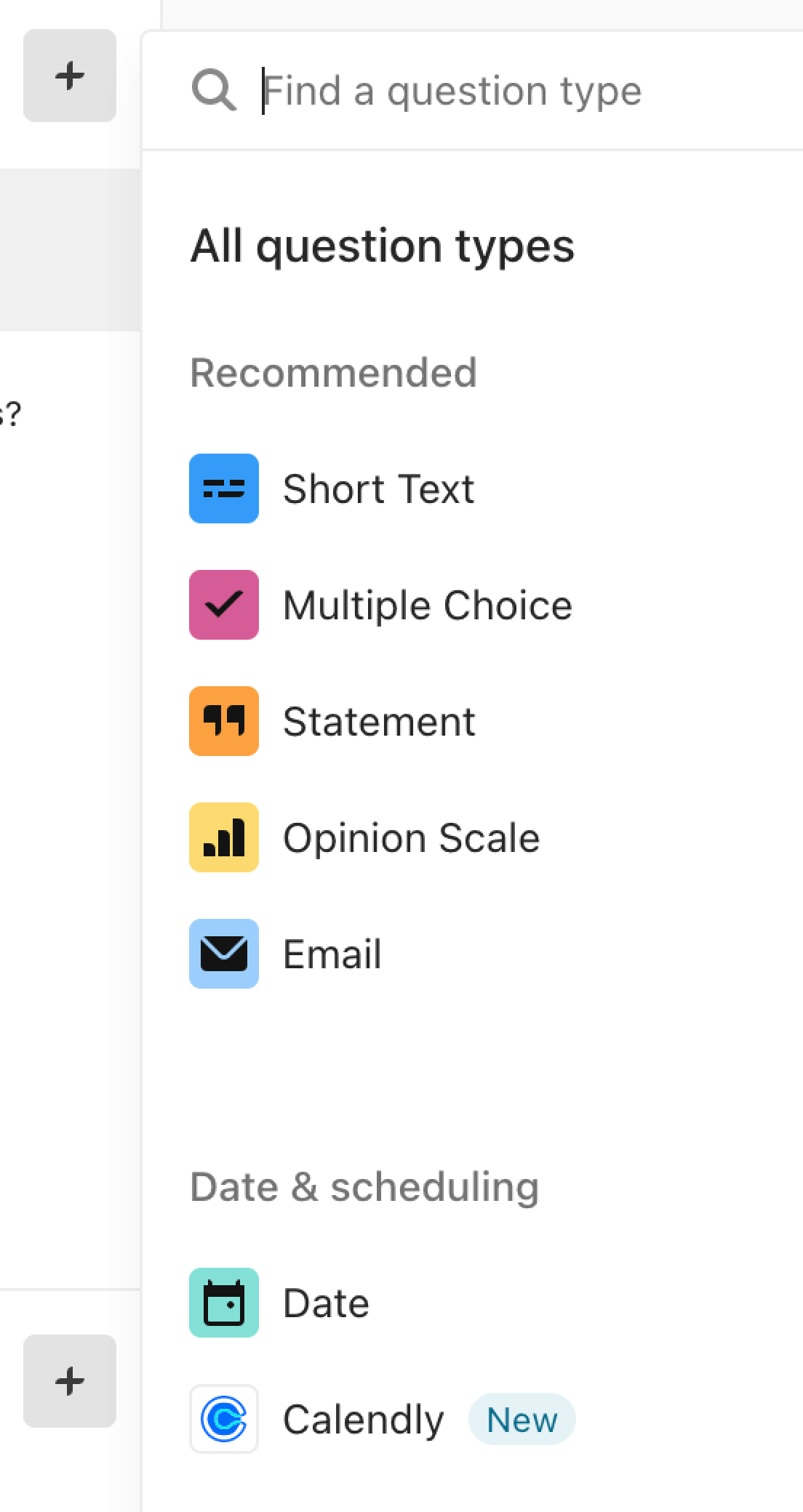Click the All question types heading
This screenshot has width=803, height=1512.
click(x=382, y=246)
